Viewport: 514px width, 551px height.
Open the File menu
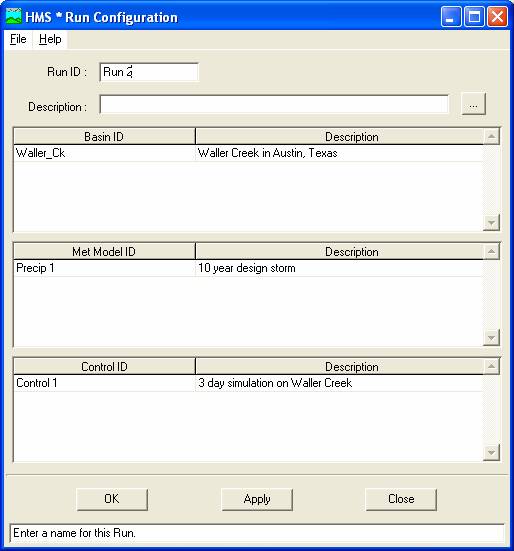[18, 39]
